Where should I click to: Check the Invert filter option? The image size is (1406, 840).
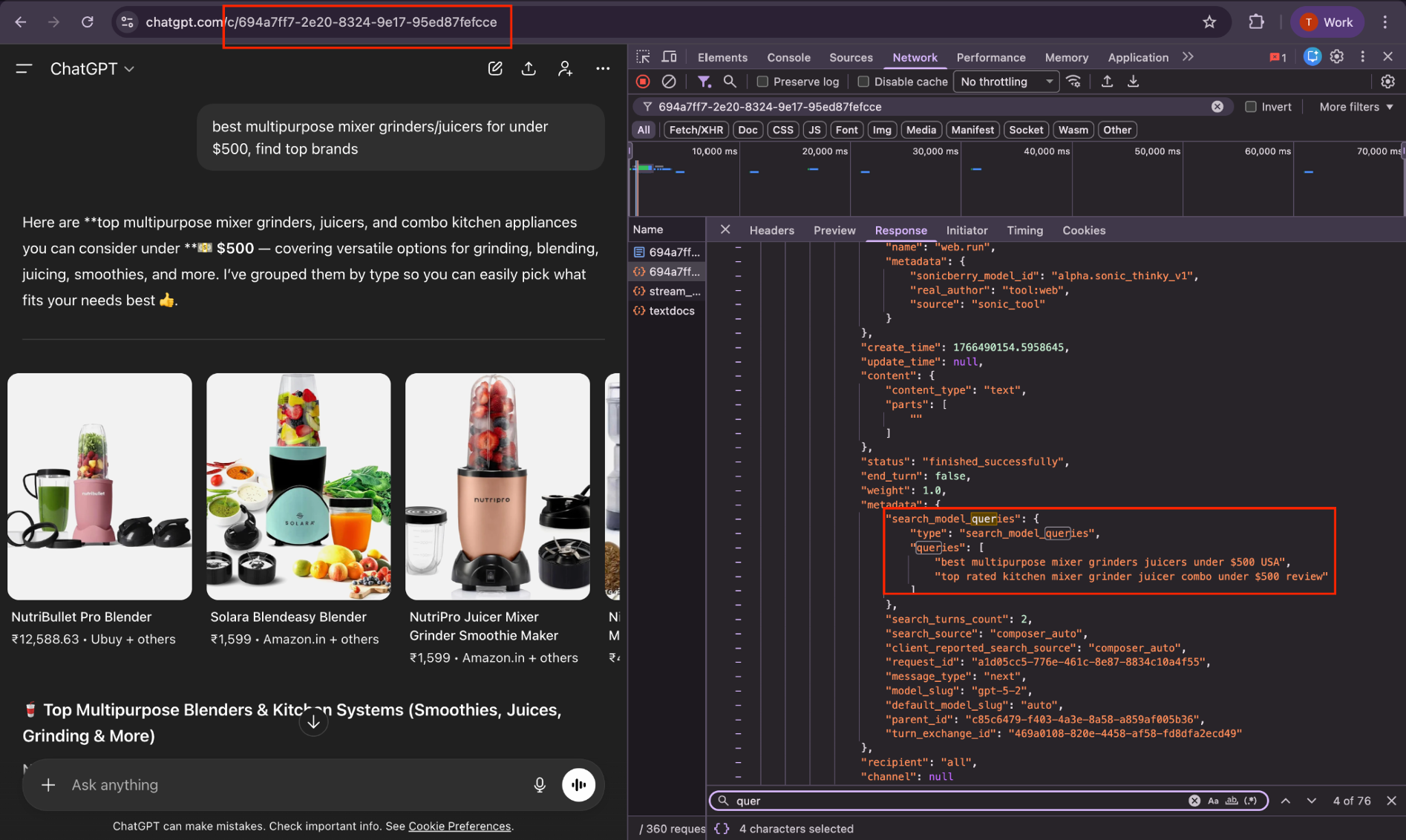[1250, 106]
